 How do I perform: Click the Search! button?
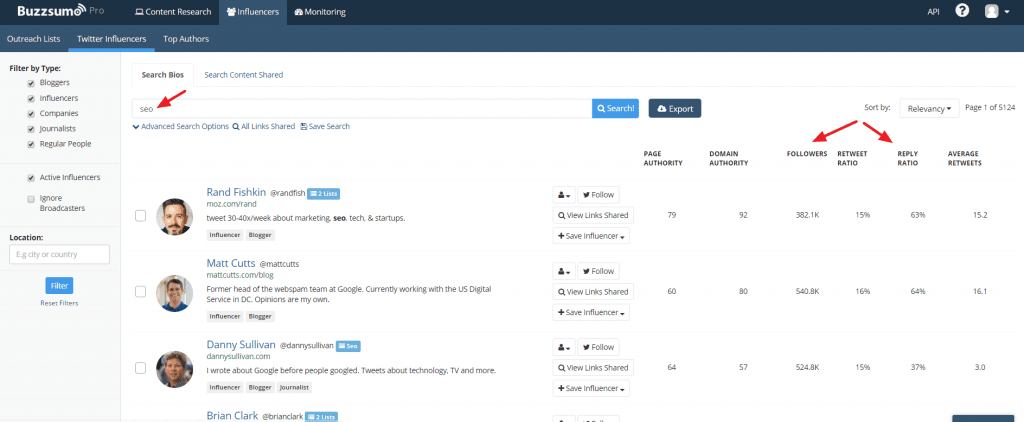pos(615,108)
